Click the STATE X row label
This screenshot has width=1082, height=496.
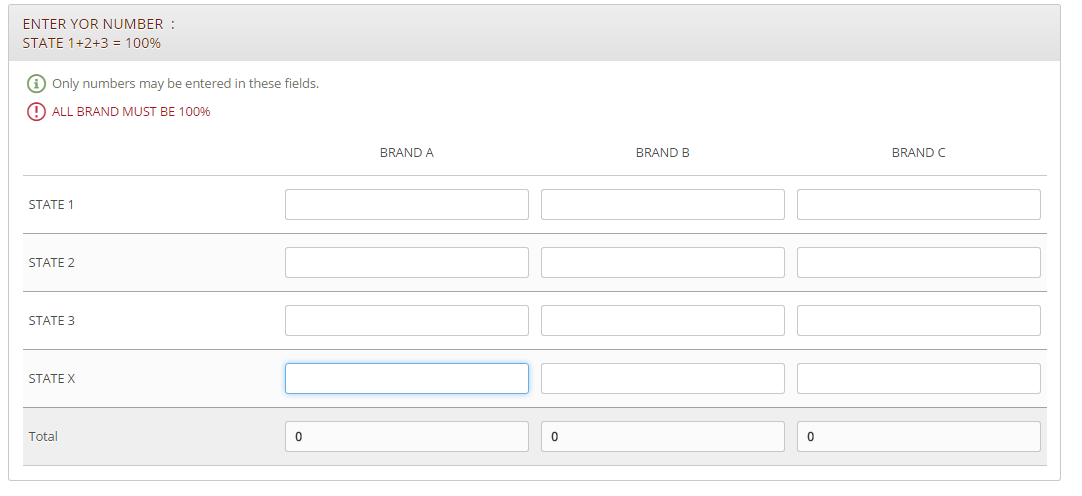pyautogui.click(x=52, y=379)
